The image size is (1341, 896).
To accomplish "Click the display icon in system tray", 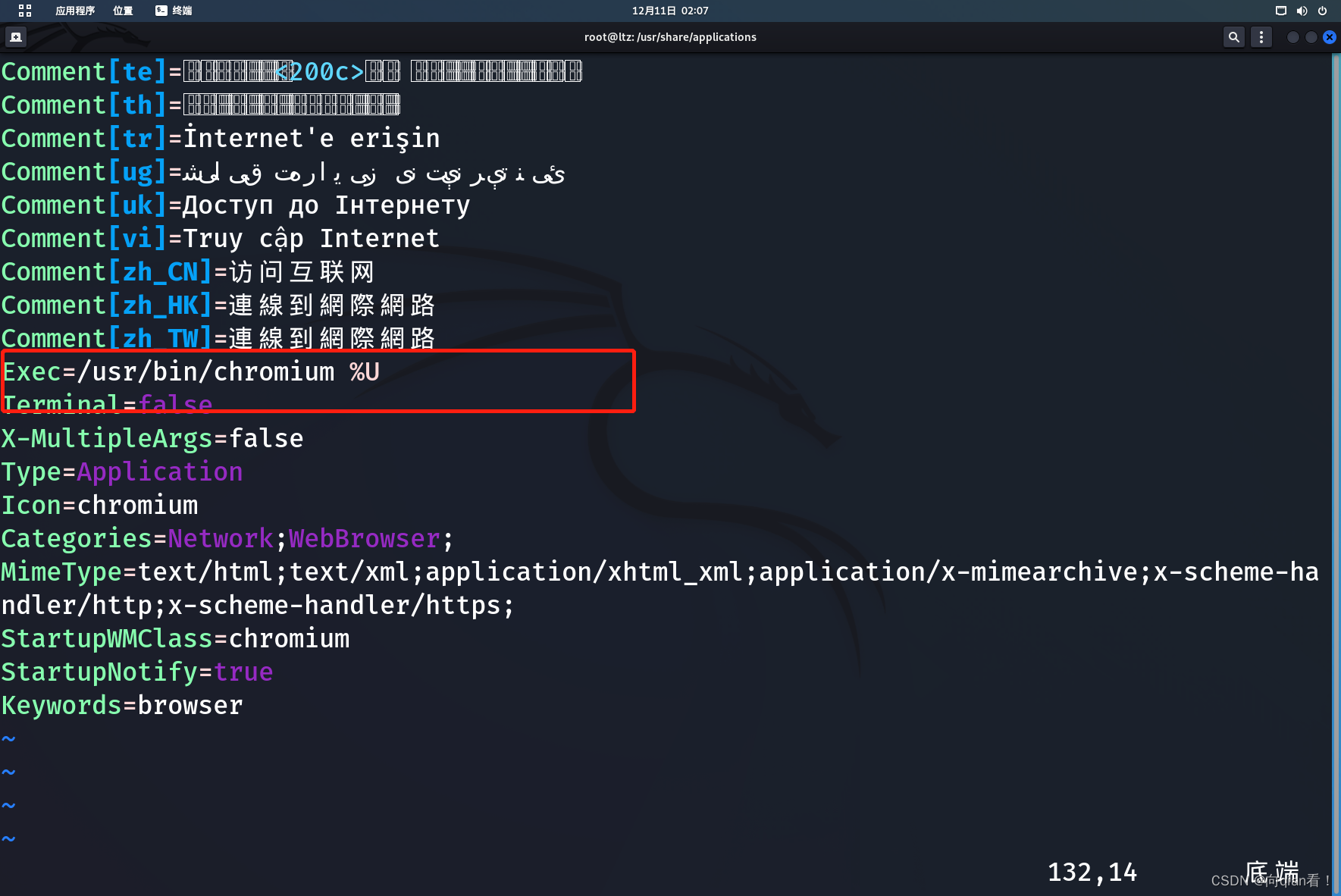I will (1281, 11).
